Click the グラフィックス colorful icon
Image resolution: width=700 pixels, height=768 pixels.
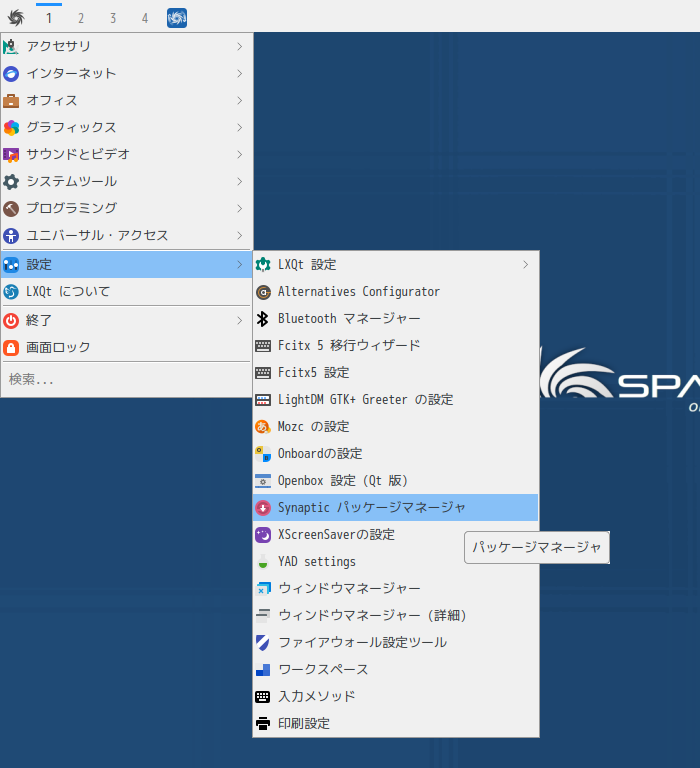point(11,128)
